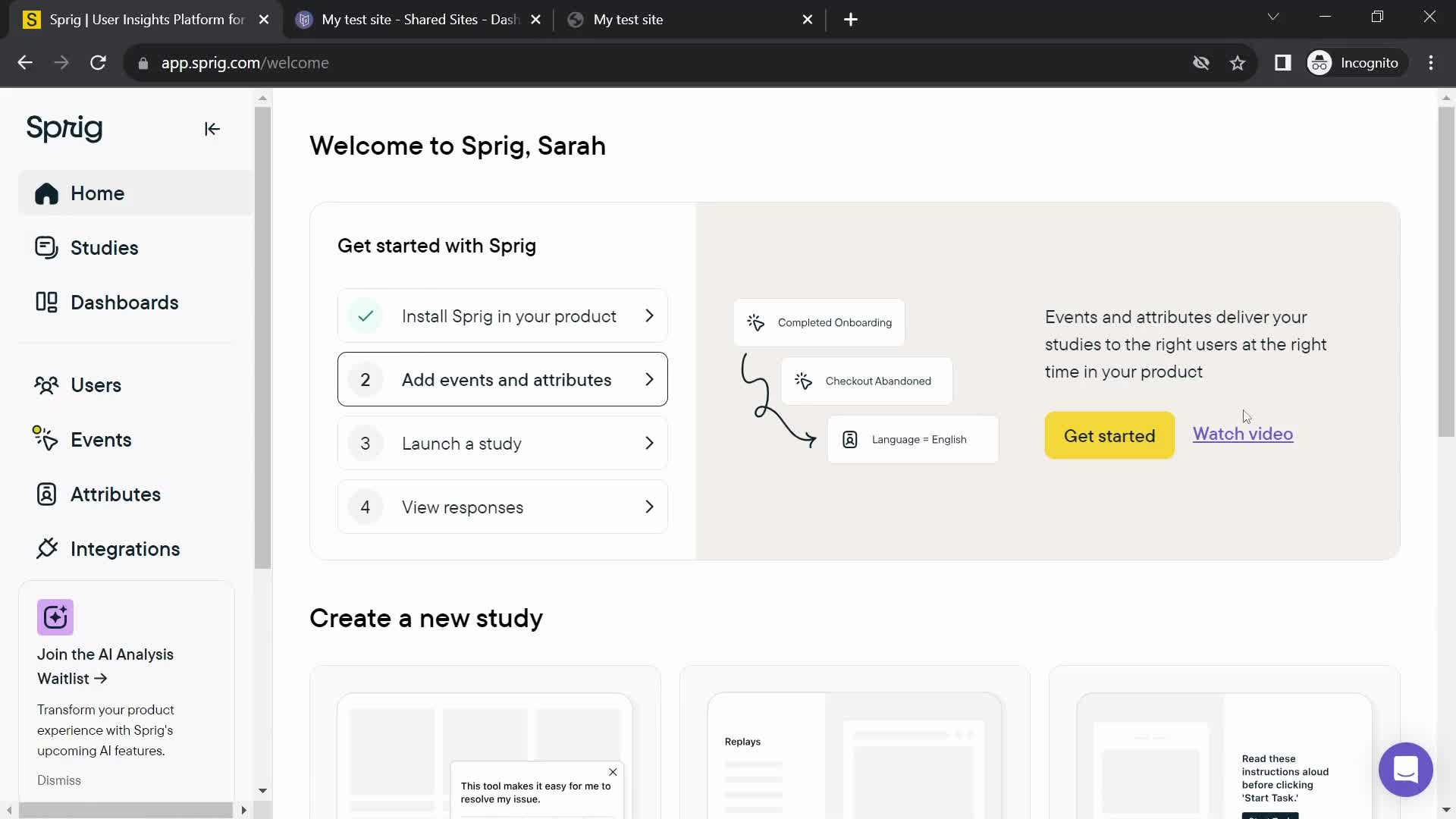Click the Sprig logo in sidebar
The width and height of the screenshot is (1456, 819).
tap(64, 128)
